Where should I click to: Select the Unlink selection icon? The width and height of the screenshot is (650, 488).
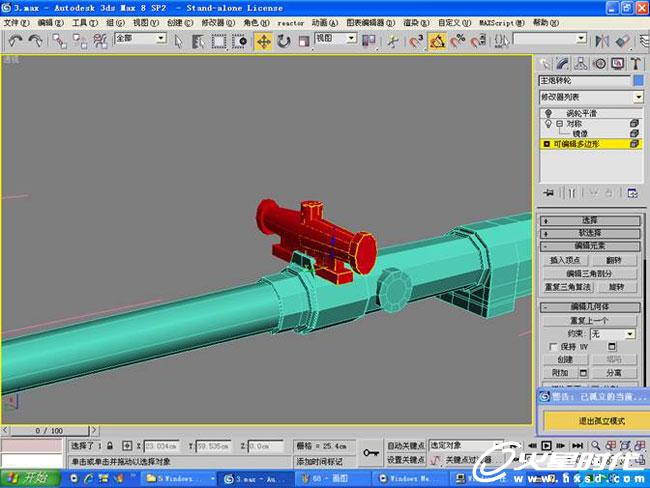pos(80,41)
